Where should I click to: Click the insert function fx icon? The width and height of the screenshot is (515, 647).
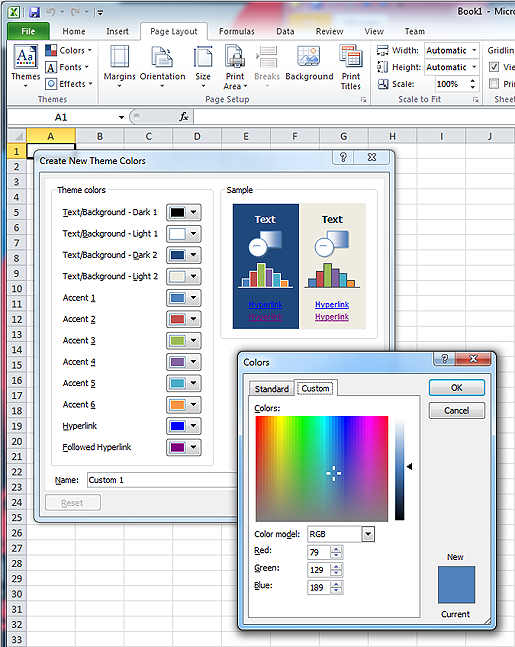184,117
